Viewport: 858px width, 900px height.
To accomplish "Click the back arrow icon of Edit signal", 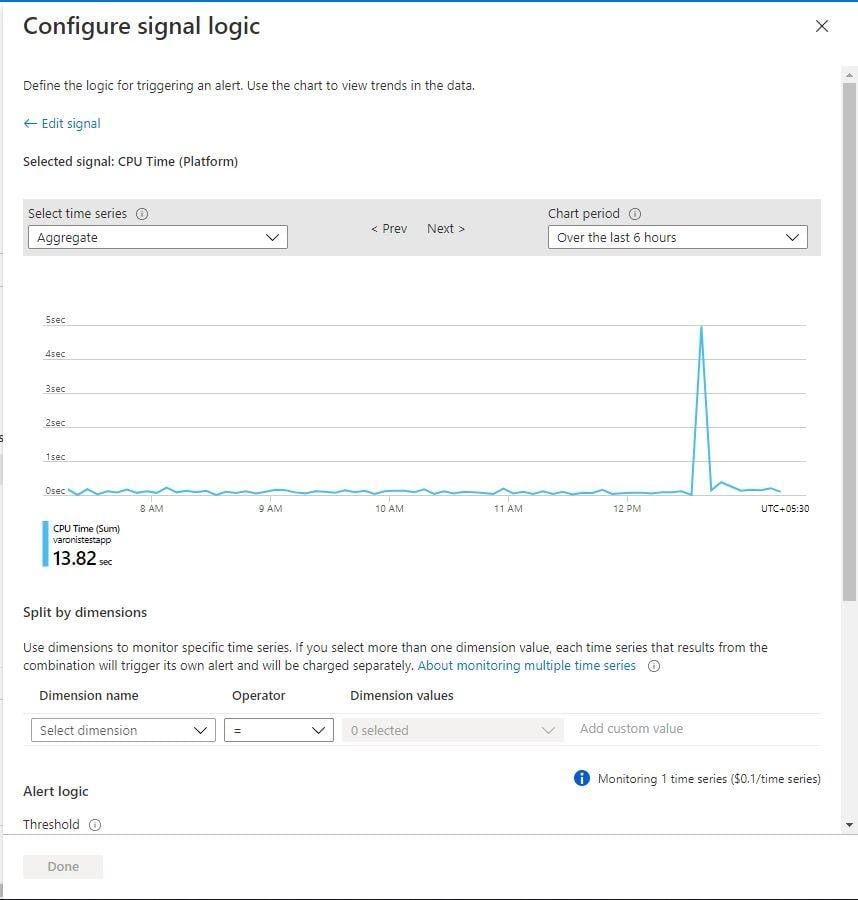I will (x=30, y=123).
